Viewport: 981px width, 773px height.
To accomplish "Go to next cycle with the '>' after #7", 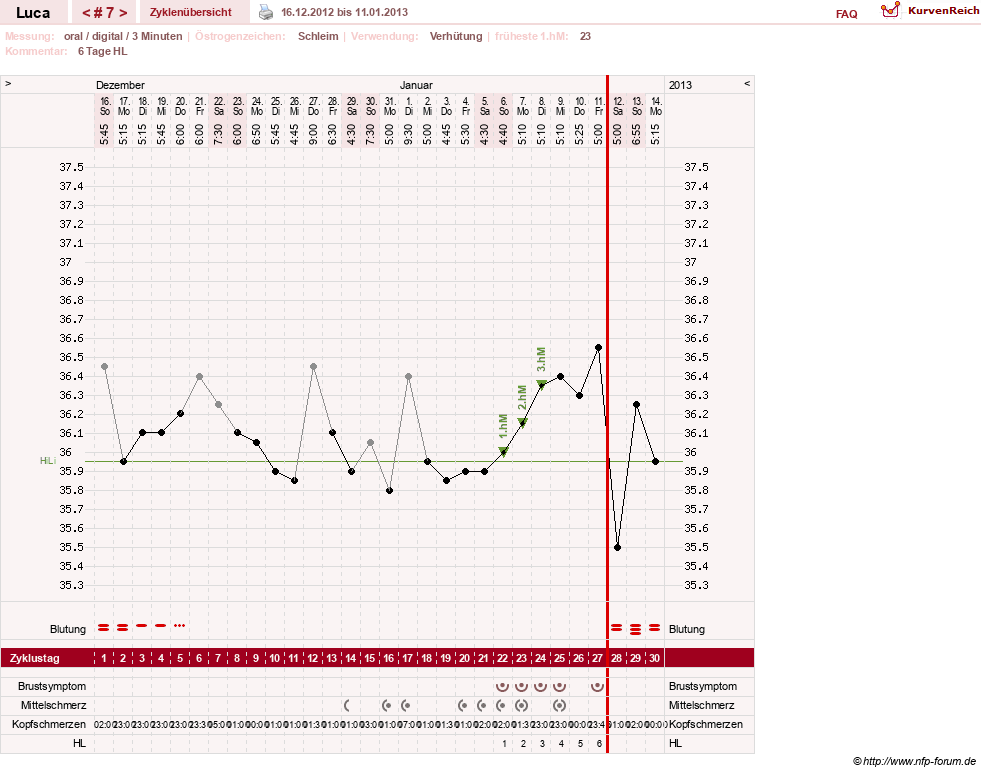I will 123,13.
